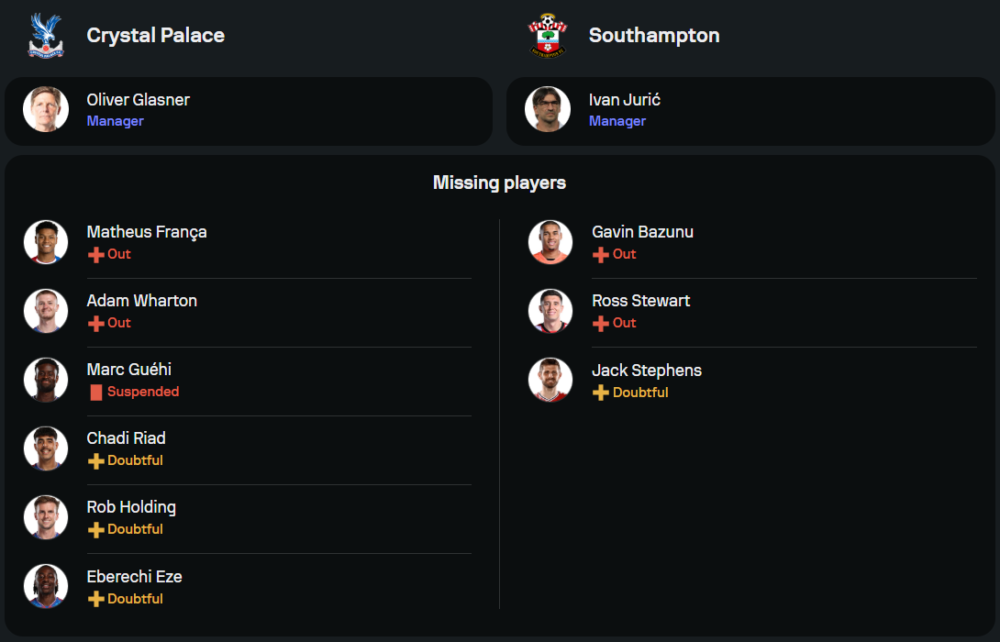Select the Oliver Glasner manager name
The height and width of the screenshot is (642, 1000).
[138, 100]
